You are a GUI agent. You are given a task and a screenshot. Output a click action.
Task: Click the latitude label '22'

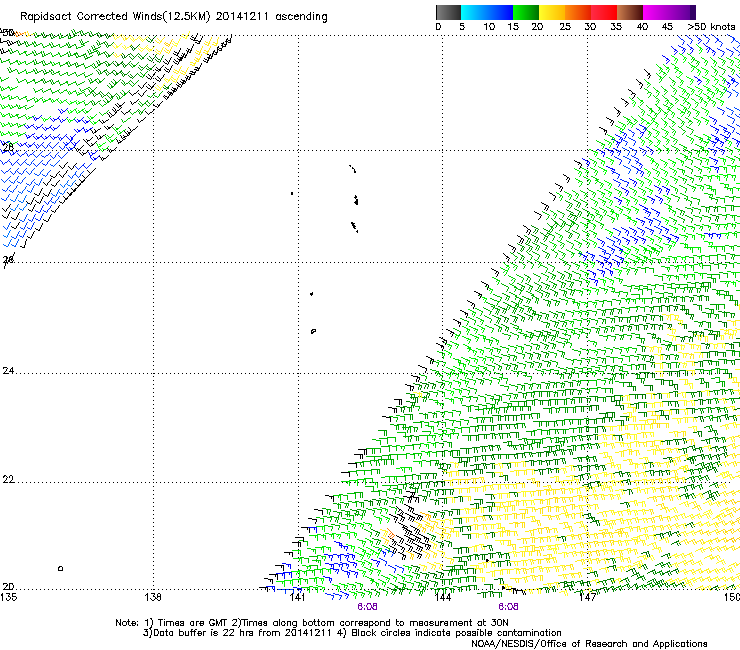tap(8, 480)
